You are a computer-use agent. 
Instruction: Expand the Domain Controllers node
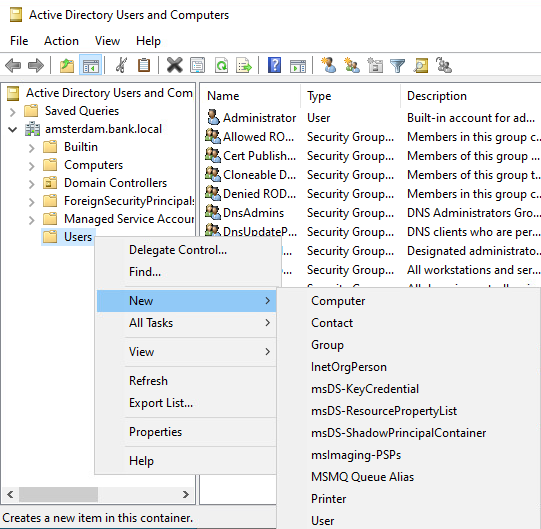[x=31, y=184]
